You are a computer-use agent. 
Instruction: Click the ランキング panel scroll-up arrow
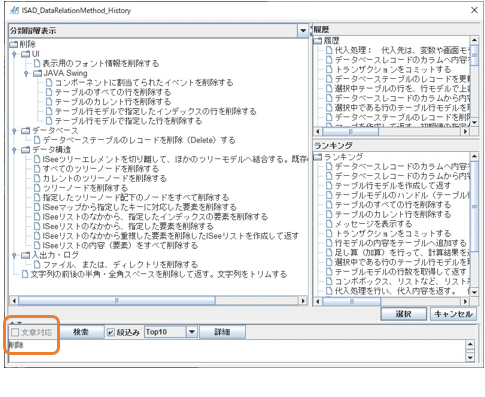[474, 156]
